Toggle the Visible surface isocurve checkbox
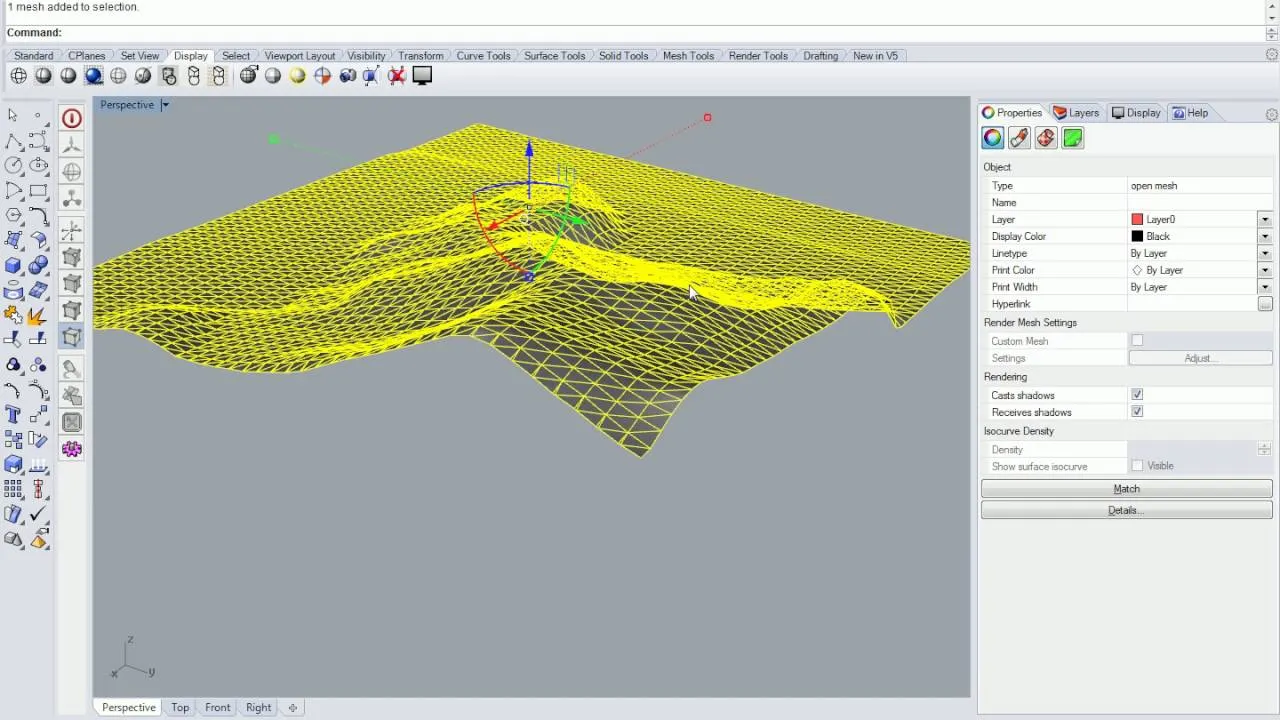Viewport: 1280px width, 720px height. tap(1137, 465)
